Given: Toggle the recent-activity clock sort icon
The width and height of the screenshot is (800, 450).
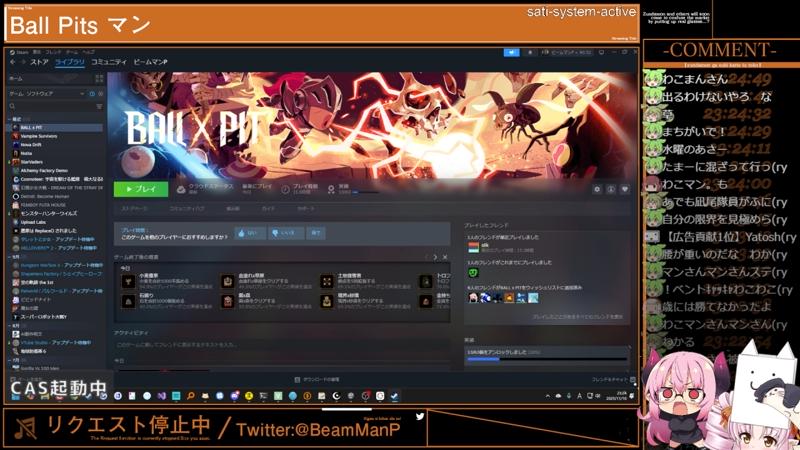Looking at the screenshot, I should tap(92, 94).
